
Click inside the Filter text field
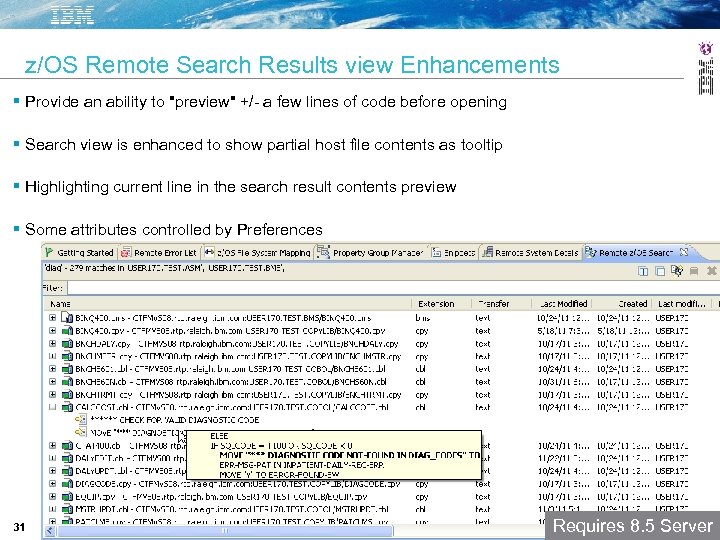click(393, 288)
